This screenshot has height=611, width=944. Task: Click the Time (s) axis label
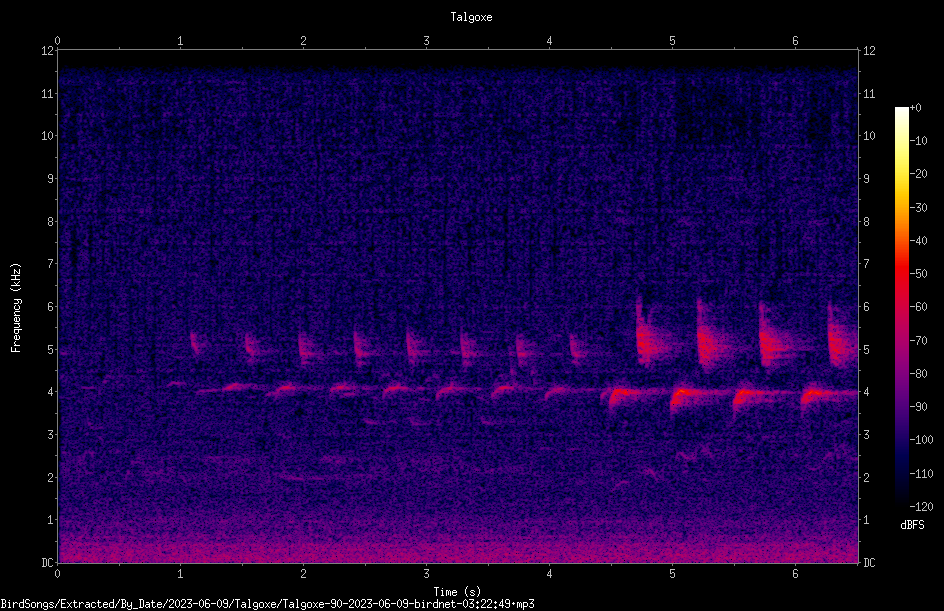[x=457, y=592]
